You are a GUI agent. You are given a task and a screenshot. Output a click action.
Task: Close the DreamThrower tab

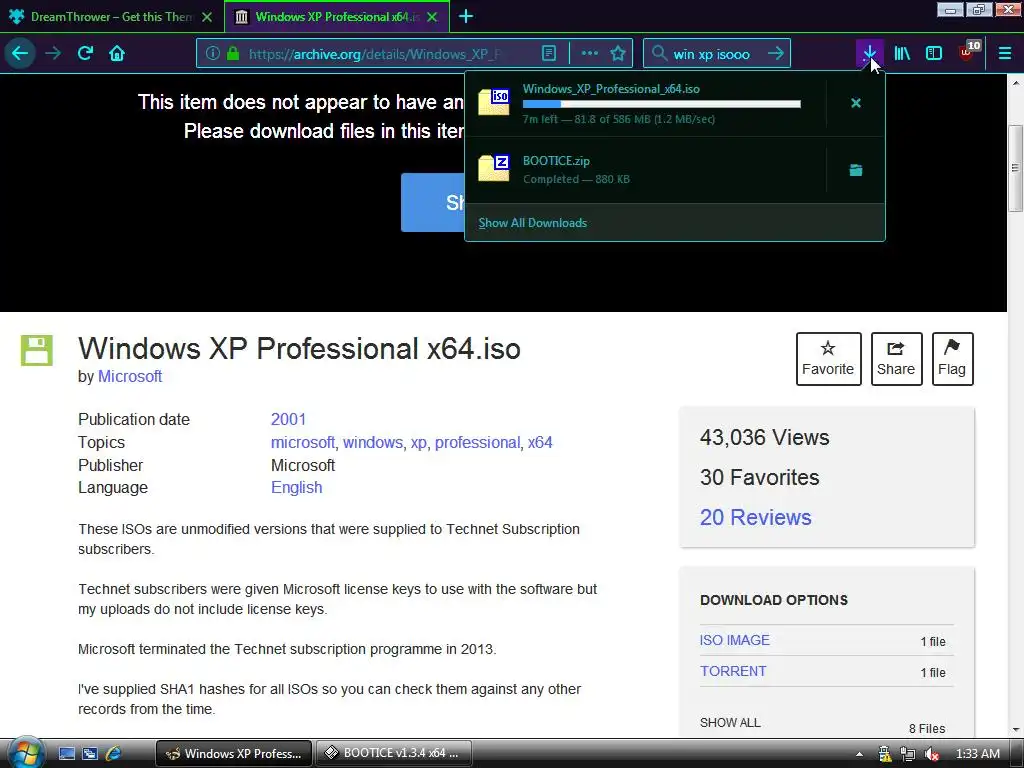point(207,17)
